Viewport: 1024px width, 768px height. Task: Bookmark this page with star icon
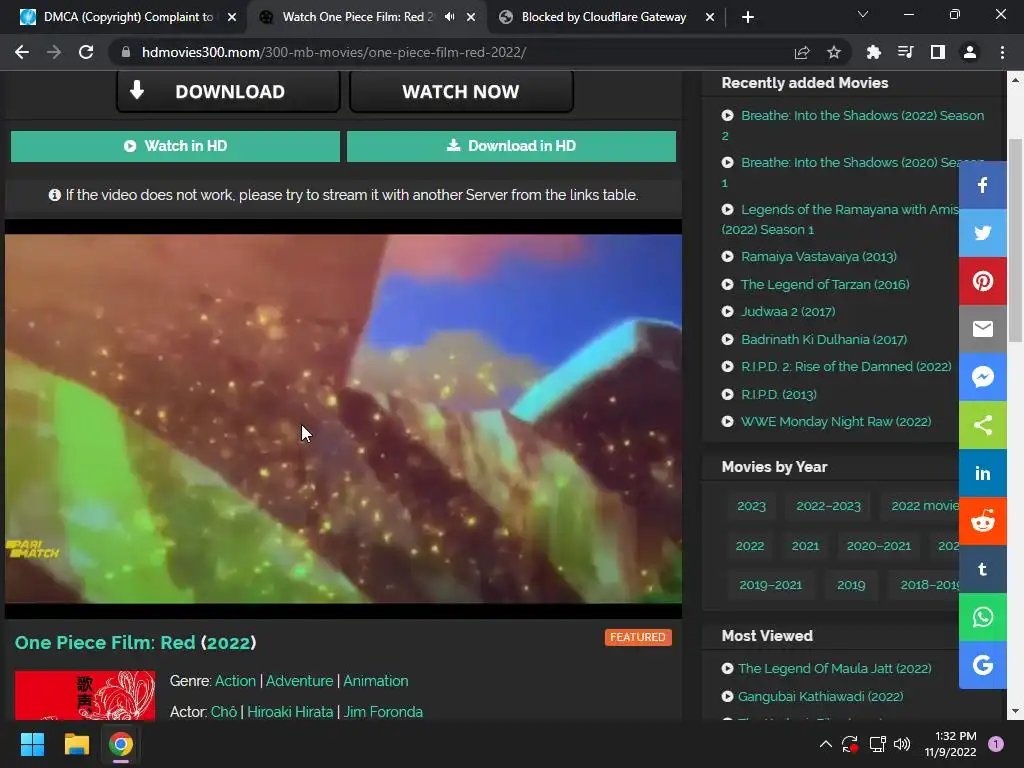834,52
